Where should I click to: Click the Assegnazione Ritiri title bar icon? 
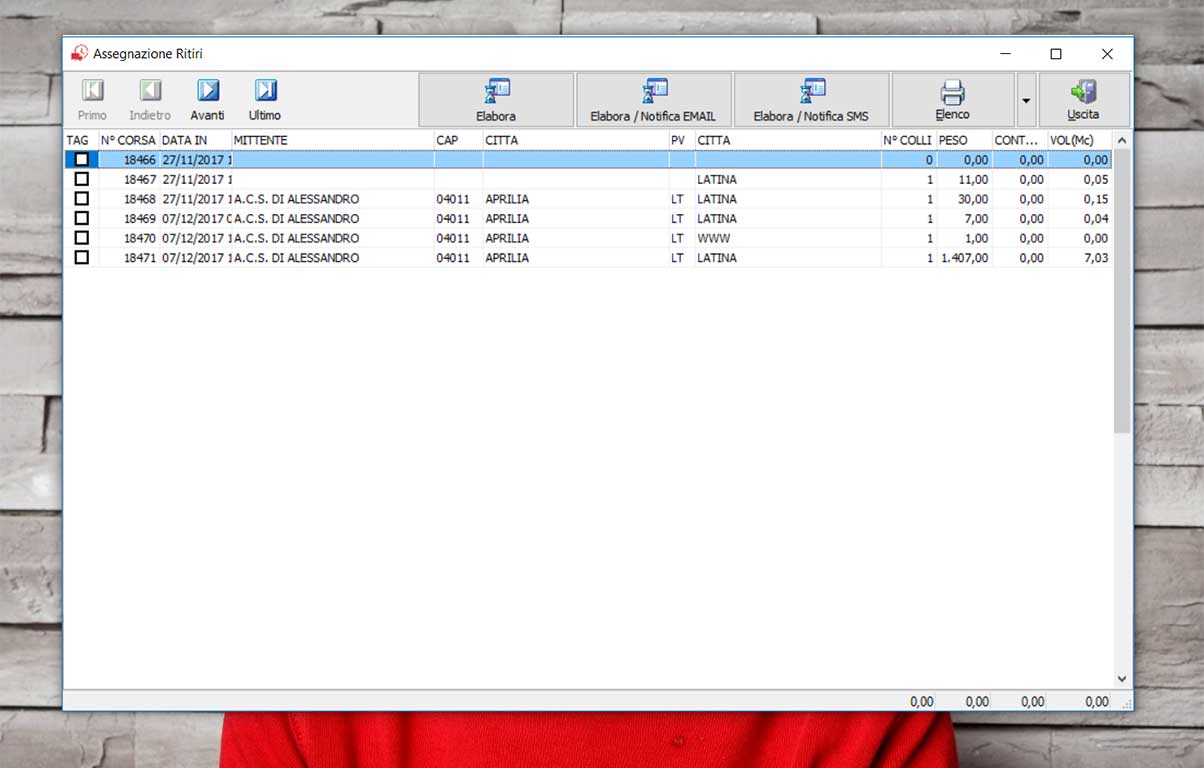coord(79,53)
